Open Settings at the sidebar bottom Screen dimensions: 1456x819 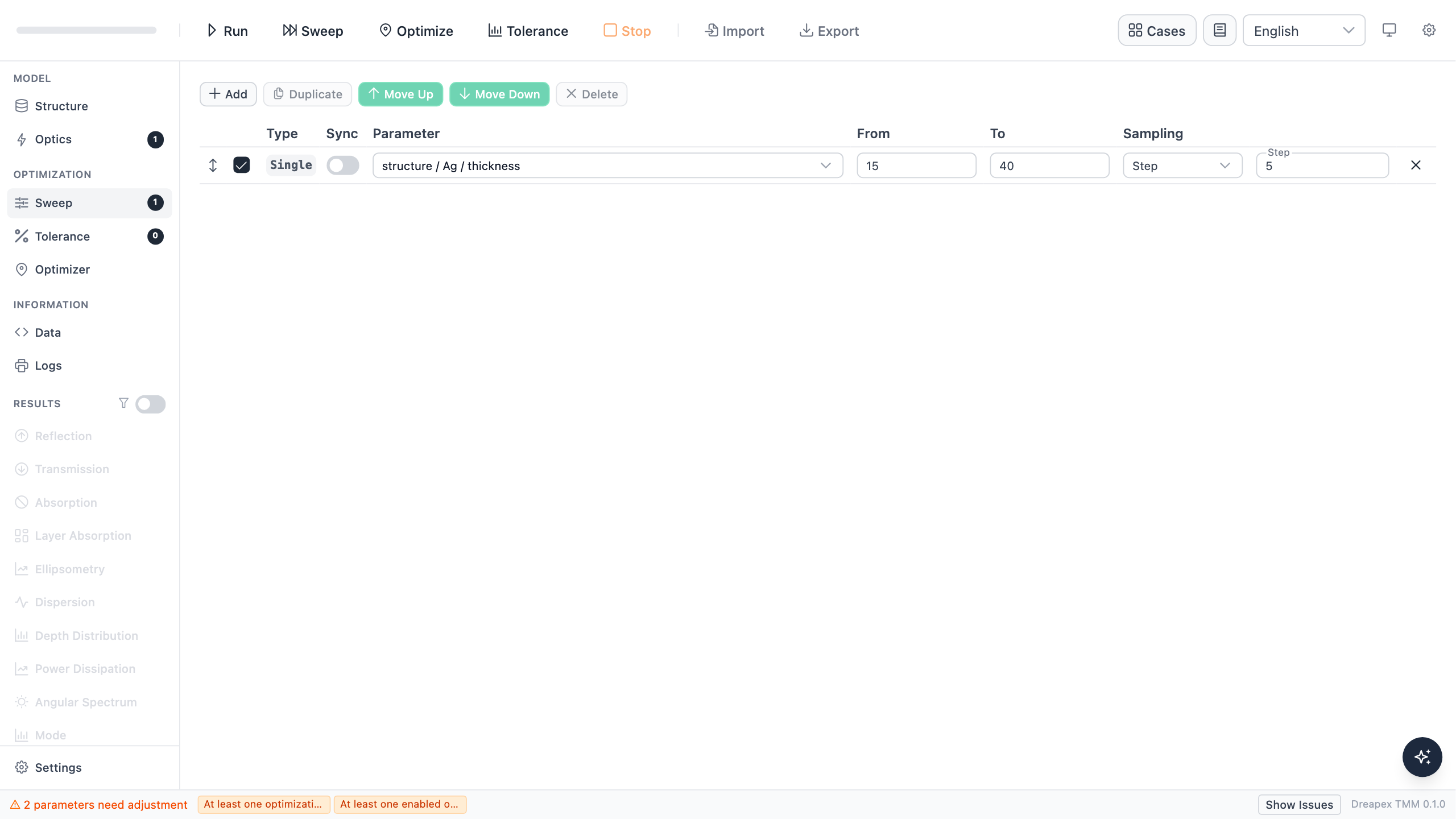coord(89,768)
